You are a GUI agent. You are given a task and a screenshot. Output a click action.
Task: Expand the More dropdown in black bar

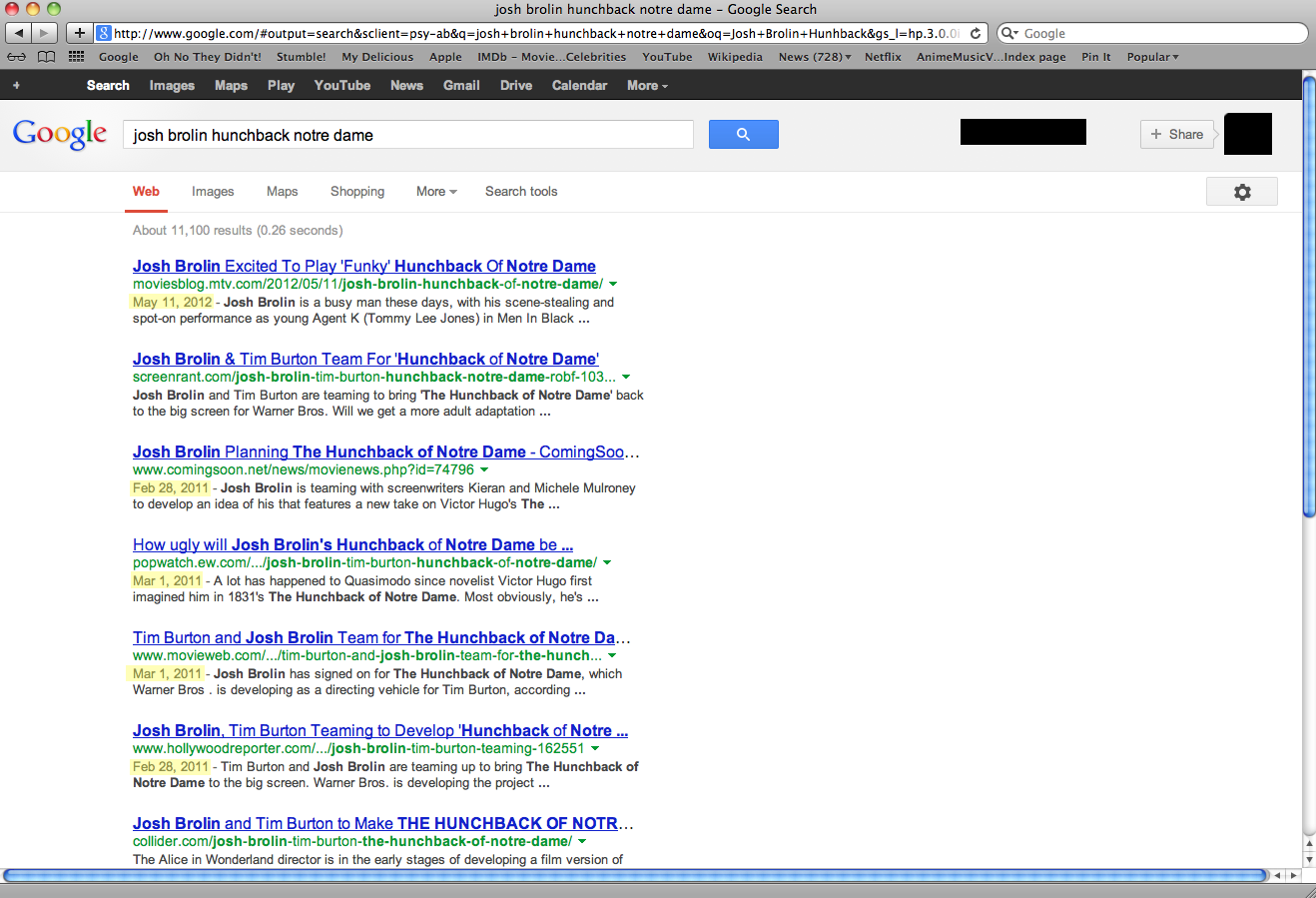[647, 86]
